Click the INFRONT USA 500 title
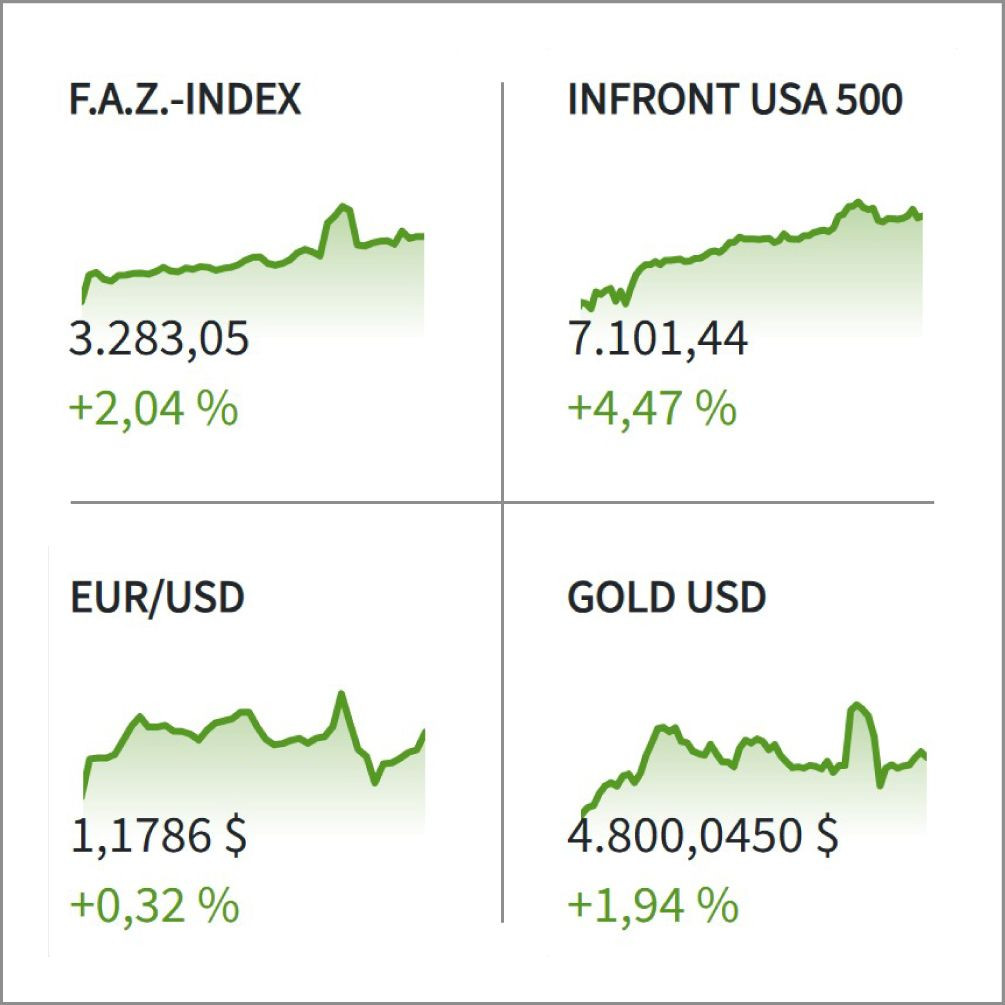This screenshot has height=1005, width=1005. click(x=735, y=100)
